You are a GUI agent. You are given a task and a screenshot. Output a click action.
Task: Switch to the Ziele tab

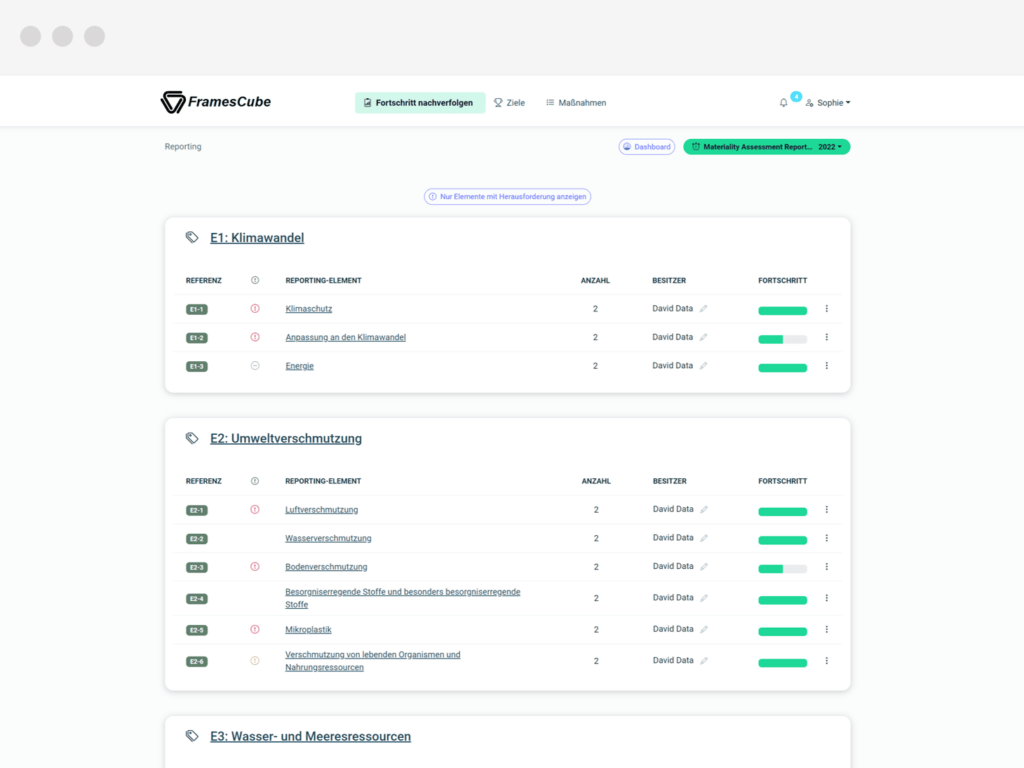[x=509, y=103]
